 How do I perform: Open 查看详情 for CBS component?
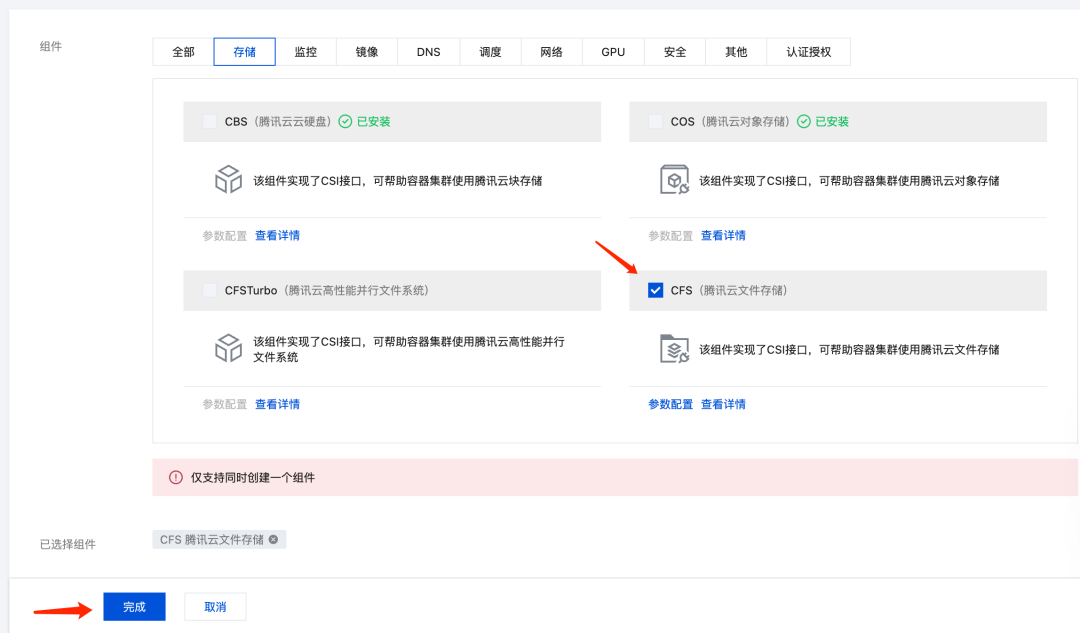pyautogui.click(x=278, y=236)
